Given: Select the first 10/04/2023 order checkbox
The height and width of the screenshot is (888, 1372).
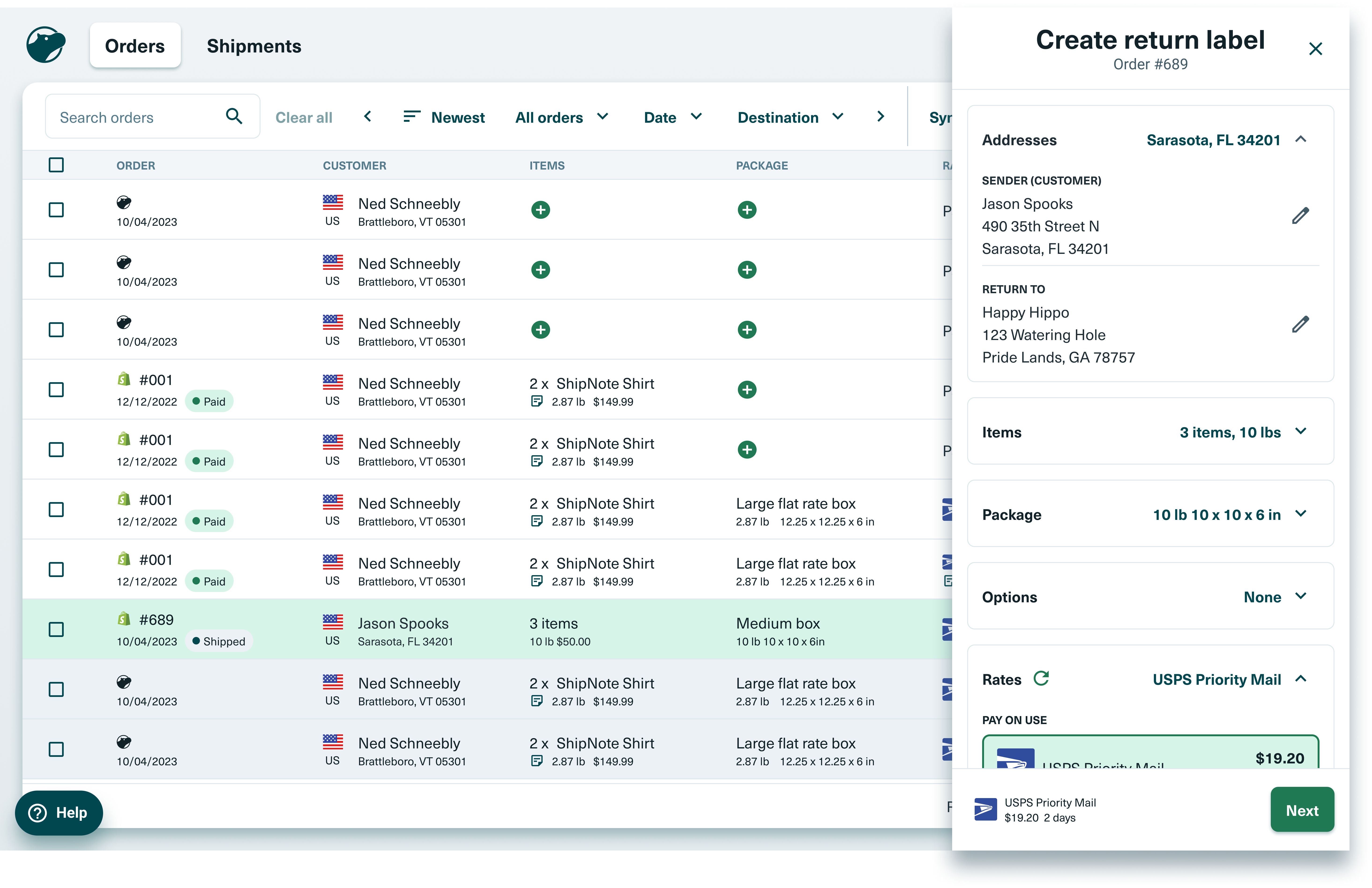Looking at the screenshot, I should coord(56,210).
